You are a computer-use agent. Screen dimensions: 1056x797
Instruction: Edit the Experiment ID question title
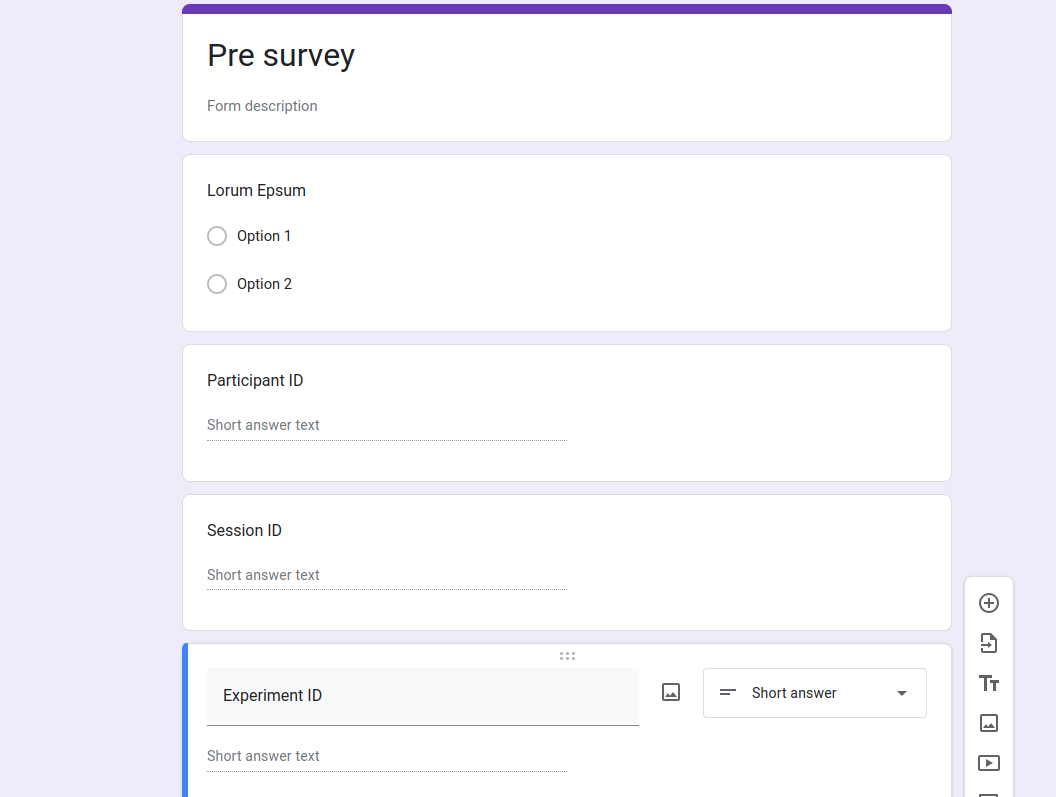click(422, 696)
